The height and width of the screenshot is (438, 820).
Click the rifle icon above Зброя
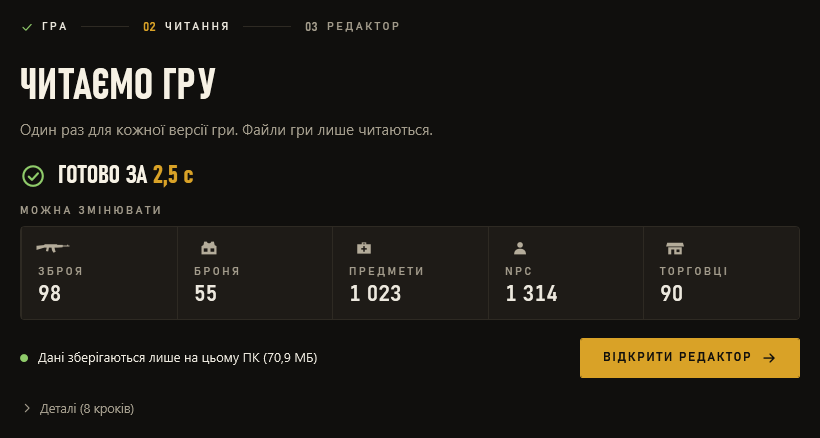[53, 247]
